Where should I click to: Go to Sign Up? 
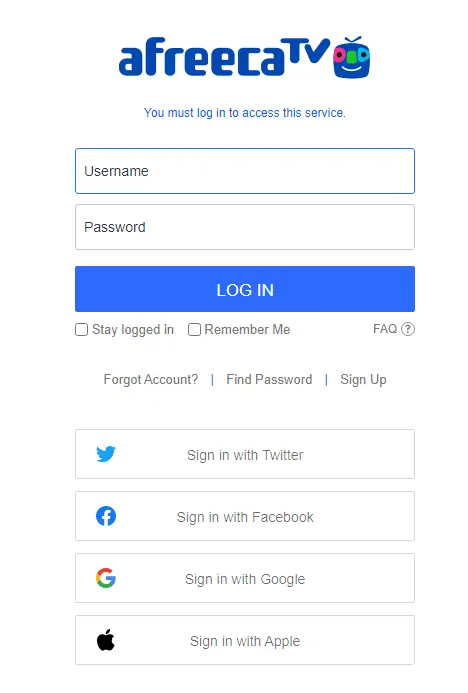(363, 380)
